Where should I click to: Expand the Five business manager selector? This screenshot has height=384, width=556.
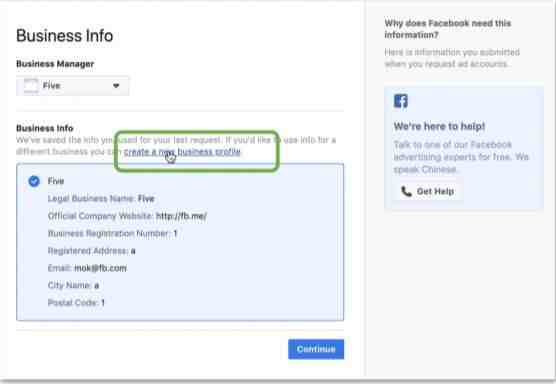click(x=73, y=86)
